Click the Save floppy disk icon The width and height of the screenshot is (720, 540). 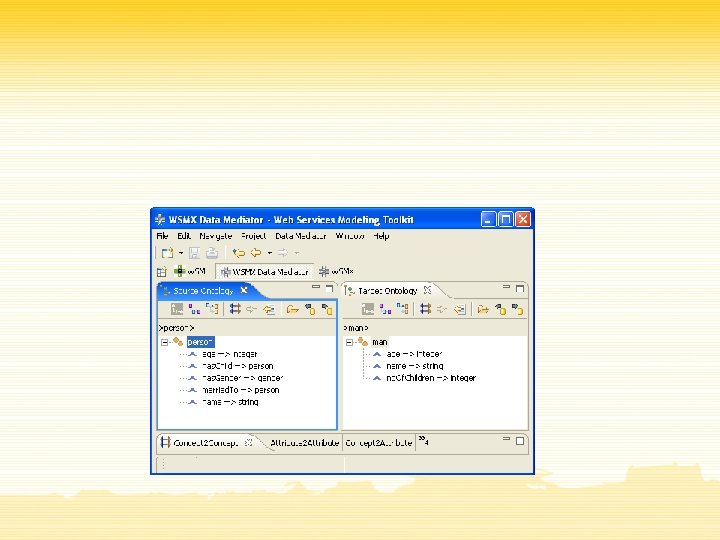(x=194, y=253)
